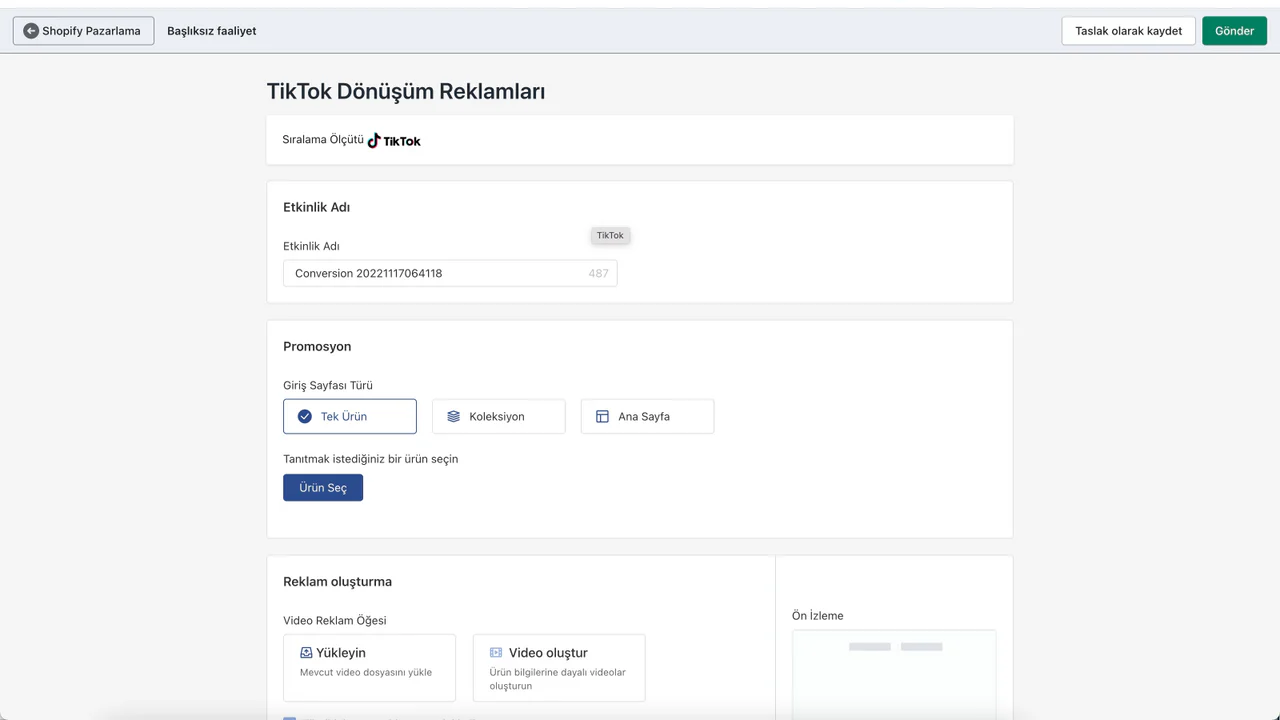Click the film icon beside Video oluştur
Screen dimensions: 1280x720
coord(496,653)
